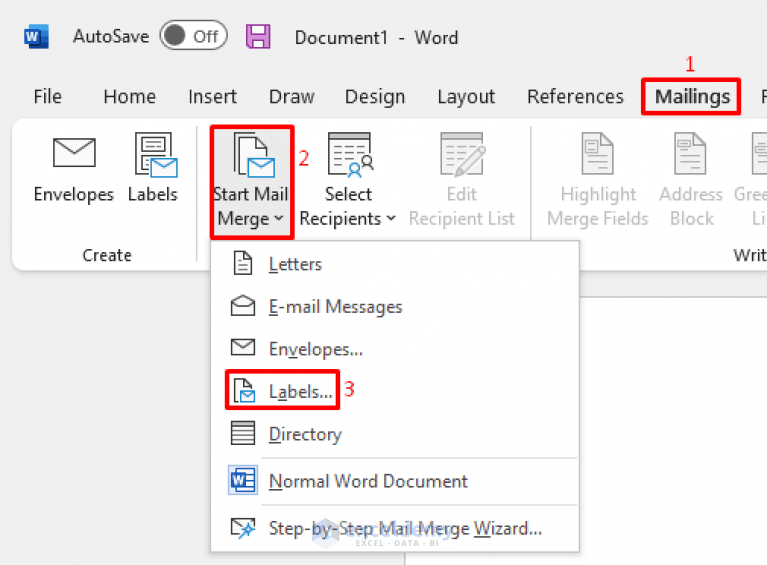The width and height of the screenshot is (767, 565).
Task: Click the Labels label in Create group
Action: click(153, 194)
